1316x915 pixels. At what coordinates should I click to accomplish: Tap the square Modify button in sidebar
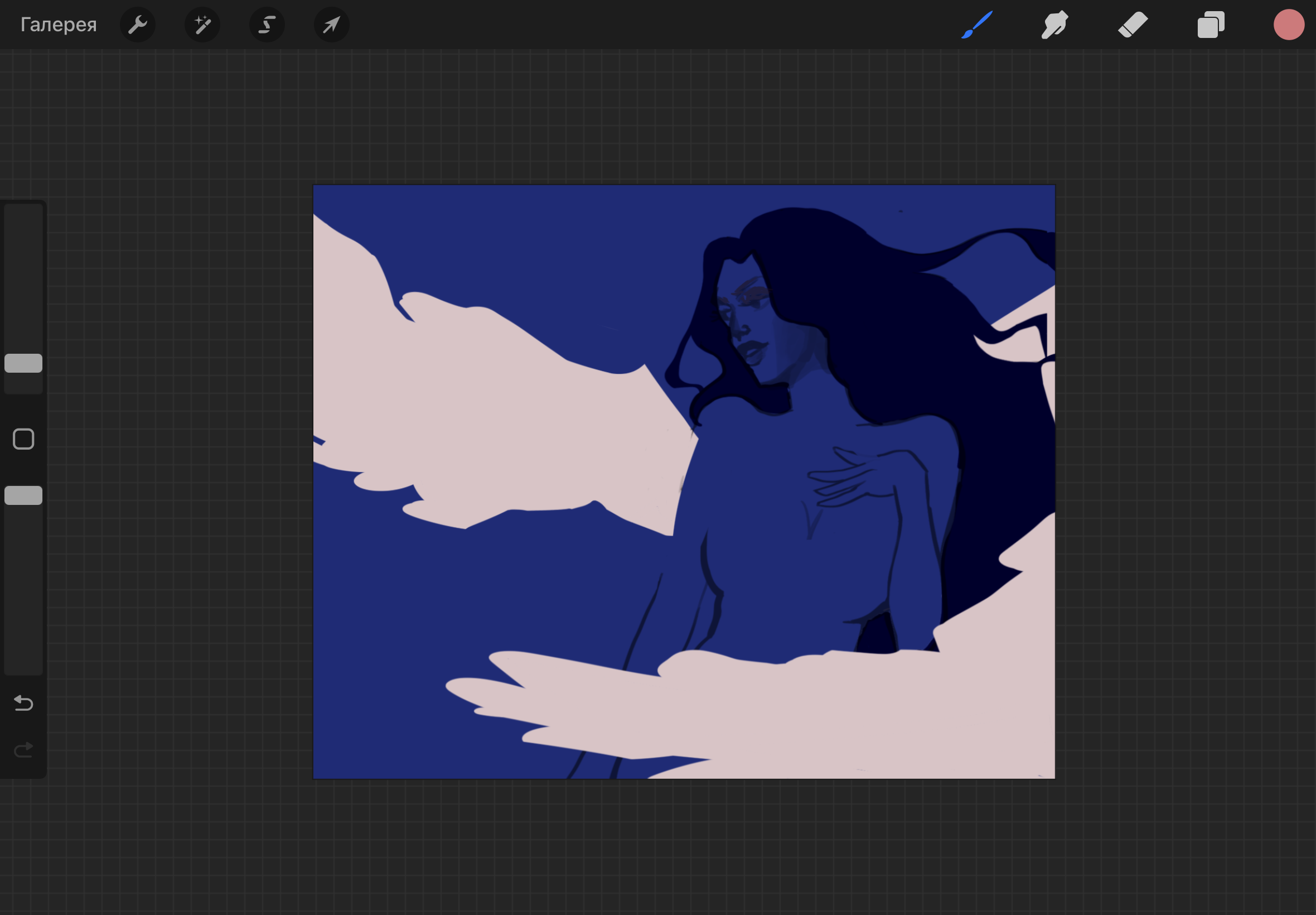point(23,439)
